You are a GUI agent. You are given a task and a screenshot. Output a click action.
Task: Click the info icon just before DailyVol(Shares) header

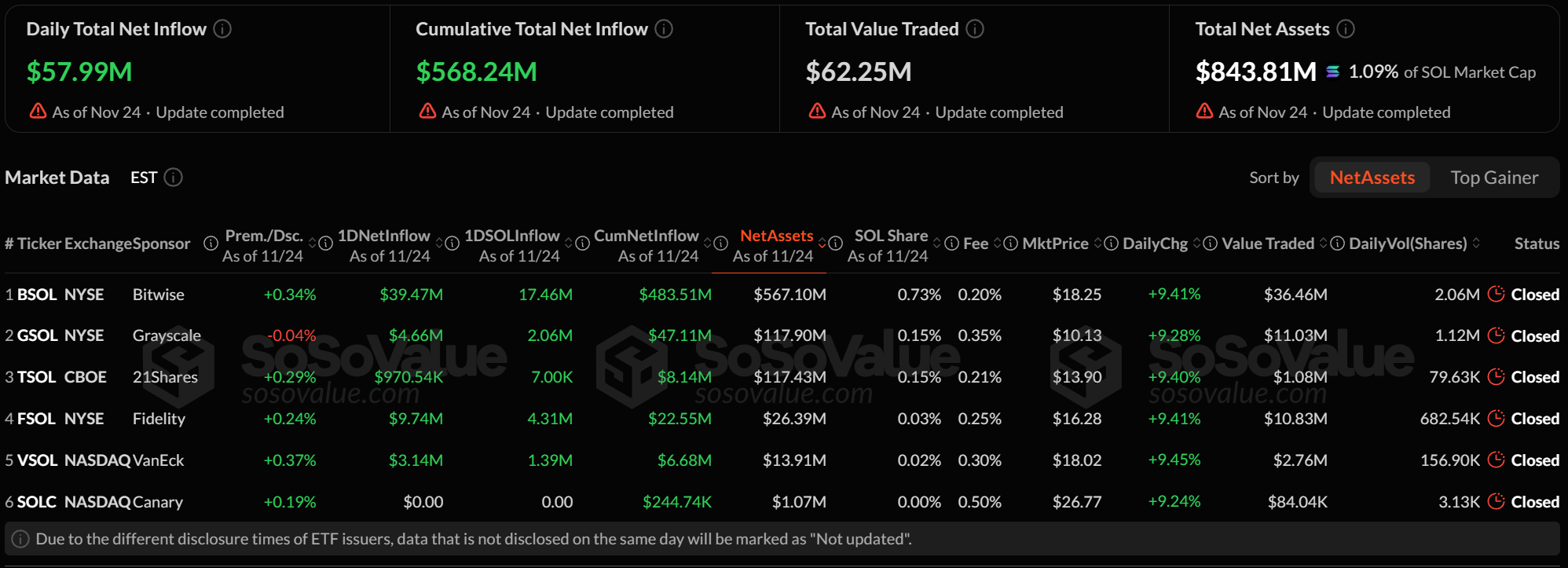(x=1337, y=244)
